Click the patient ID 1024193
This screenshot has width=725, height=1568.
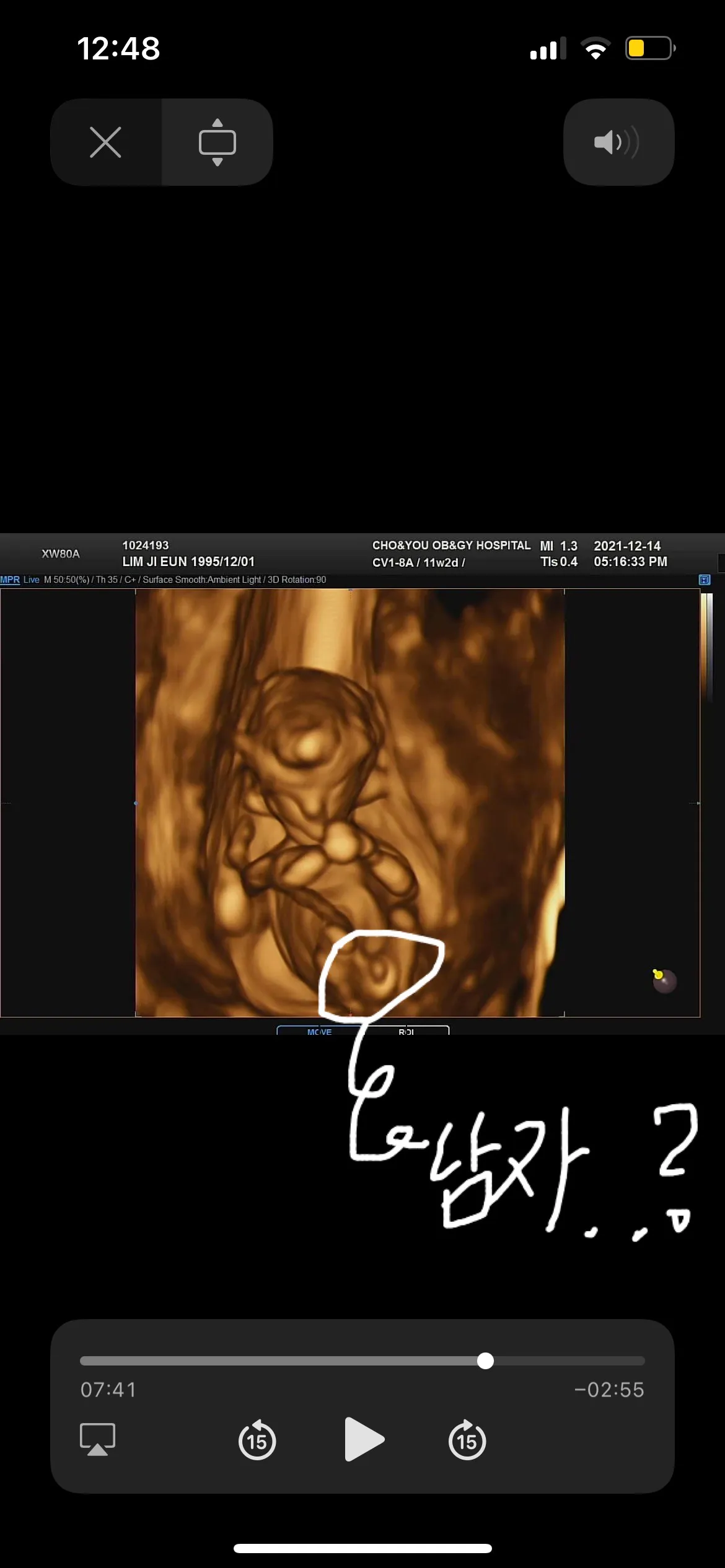[x=146, y=546]
